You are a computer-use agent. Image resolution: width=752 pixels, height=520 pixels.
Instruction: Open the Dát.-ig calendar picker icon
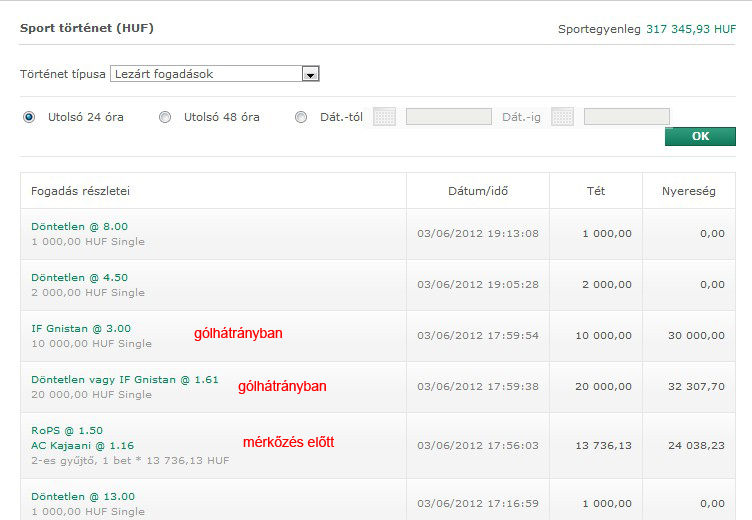pos(562,117)
